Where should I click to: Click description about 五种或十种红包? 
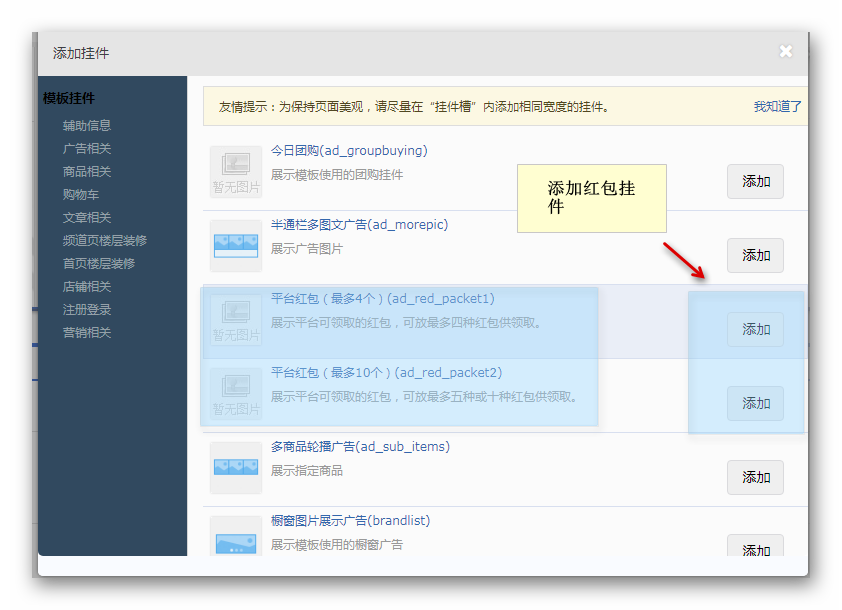424,397
